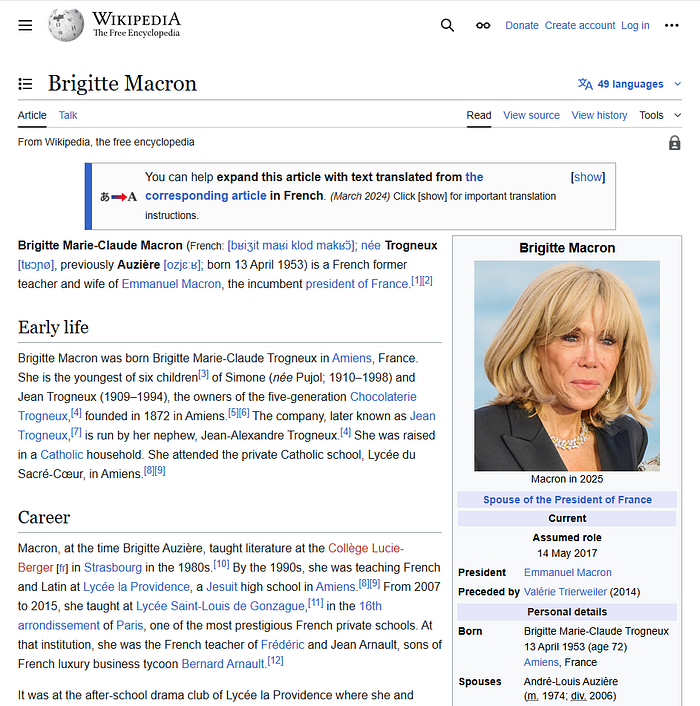Open the View history tab
Image resolution: width=700 pixels, height=706 pixels.
pyautogui.click(x=599, y=115)
